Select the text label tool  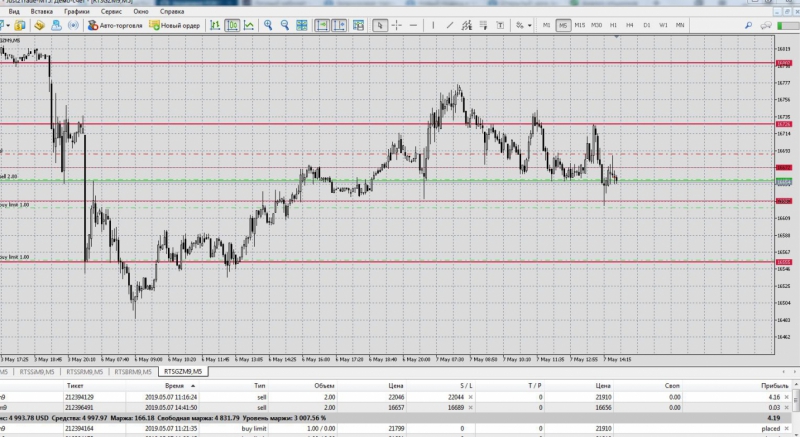point(498,25)
